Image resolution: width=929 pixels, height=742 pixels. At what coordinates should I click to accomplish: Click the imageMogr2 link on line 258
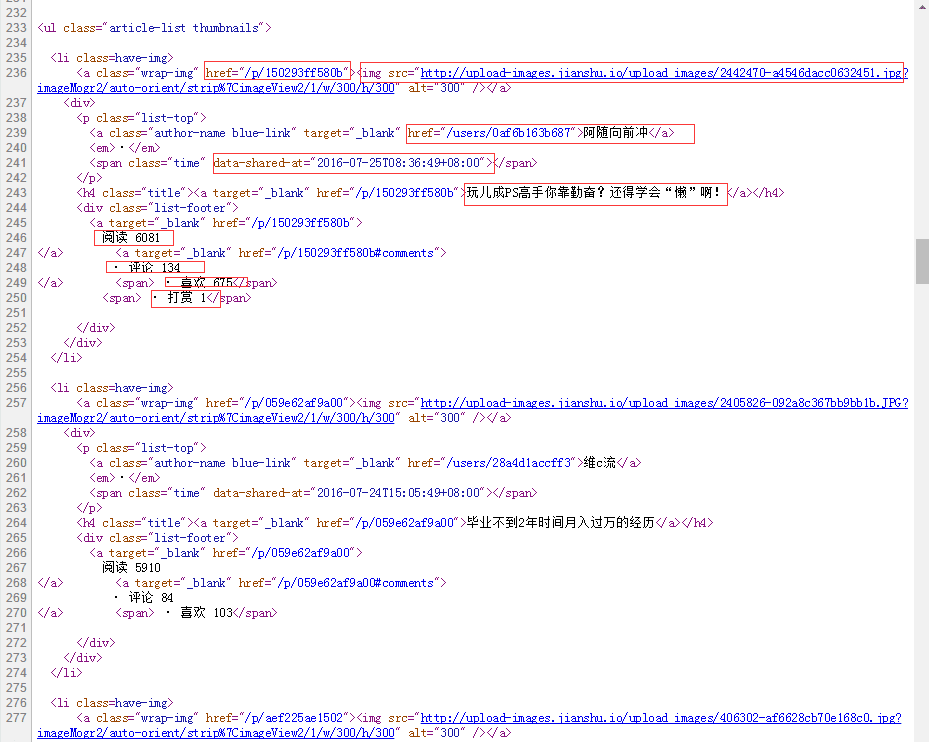pos(216,418)
